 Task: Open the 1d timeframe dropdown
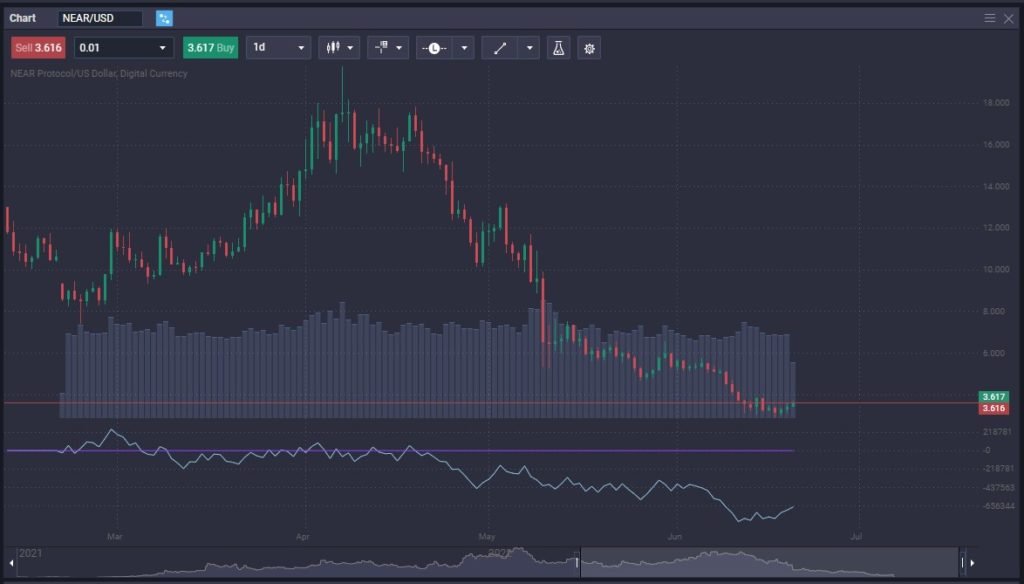click(x=278, y=48)
